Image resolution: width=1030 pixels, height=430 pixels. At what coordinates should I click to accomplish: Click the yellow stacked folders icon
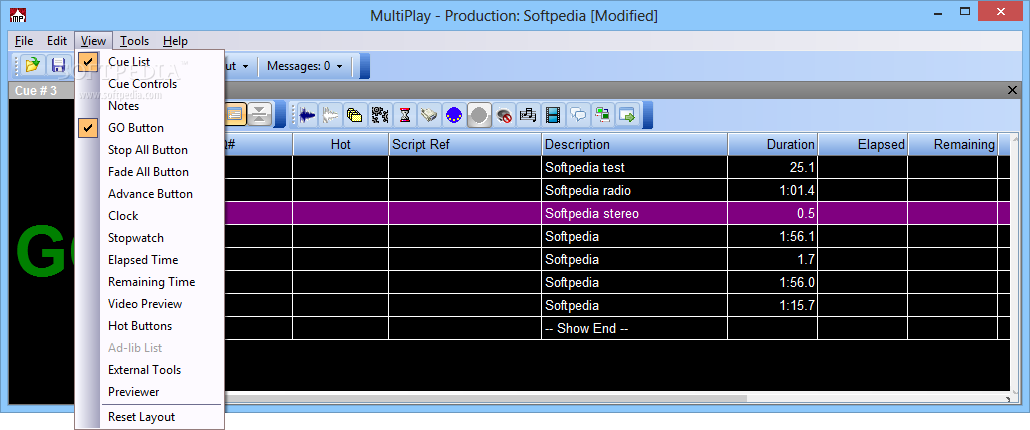(355, 116)
